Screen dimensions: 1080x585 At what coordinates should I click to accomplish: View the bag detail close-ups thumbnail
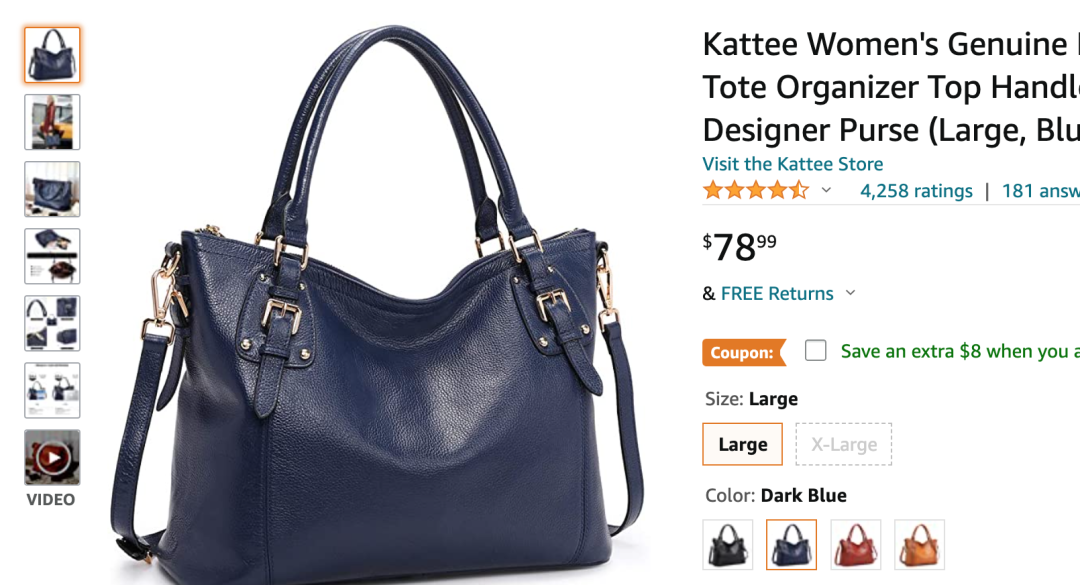coord(52,323)
